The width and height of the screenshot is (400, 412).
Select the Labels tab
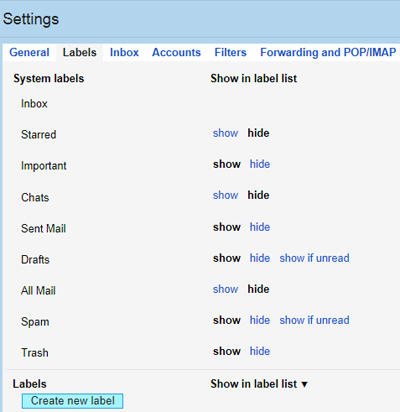tap(80, 52)
